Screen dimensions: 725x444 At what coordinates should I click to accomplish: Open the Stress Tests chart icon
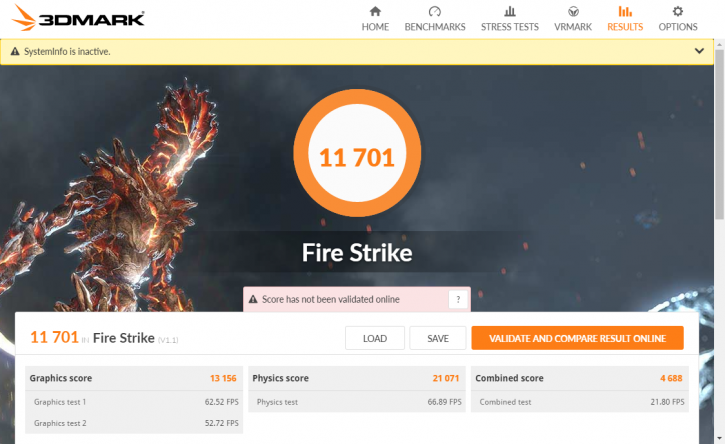click(510, 11)
